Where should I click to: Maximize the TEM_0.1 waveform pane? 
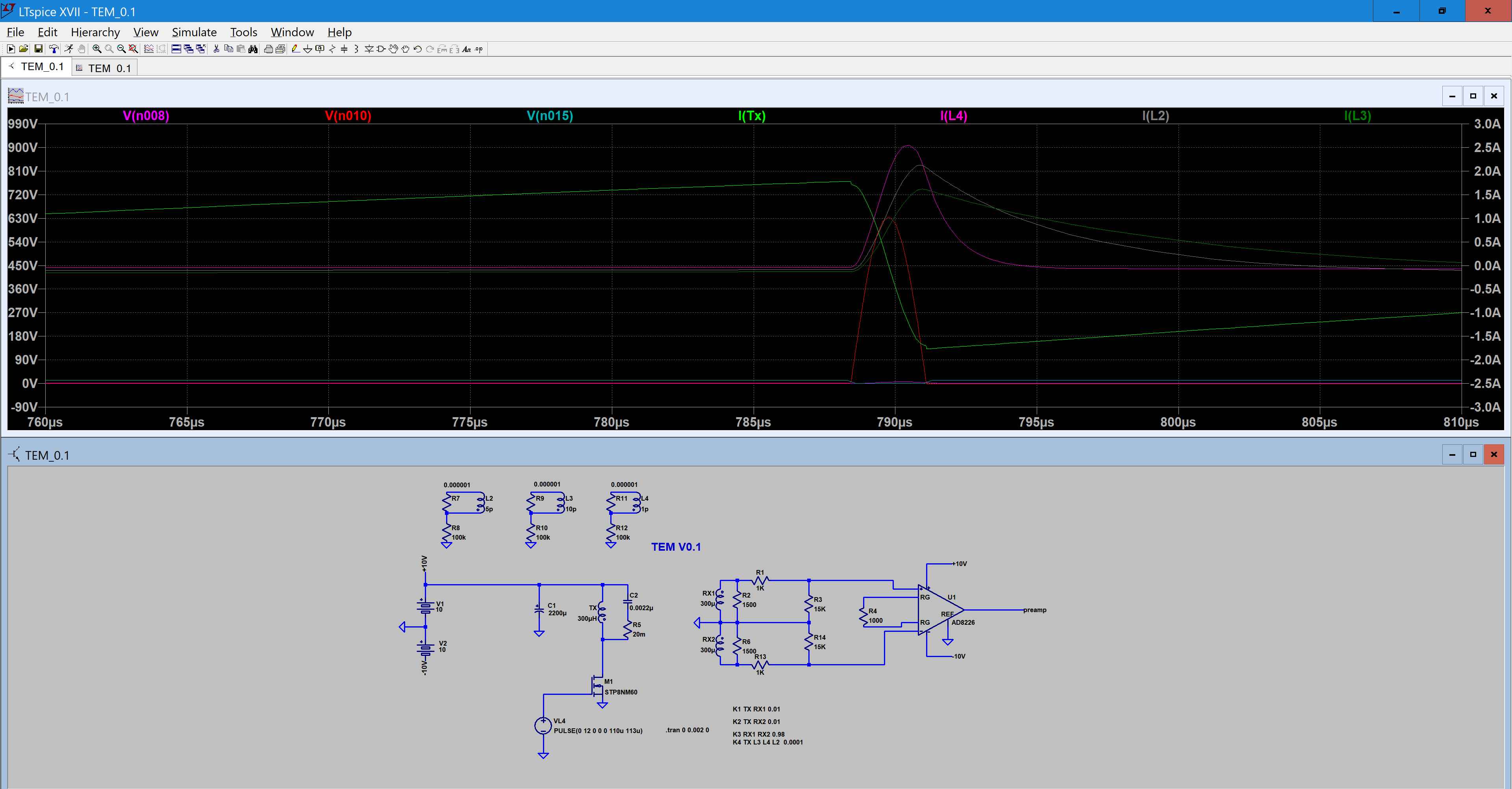(x=1473, y=96)
